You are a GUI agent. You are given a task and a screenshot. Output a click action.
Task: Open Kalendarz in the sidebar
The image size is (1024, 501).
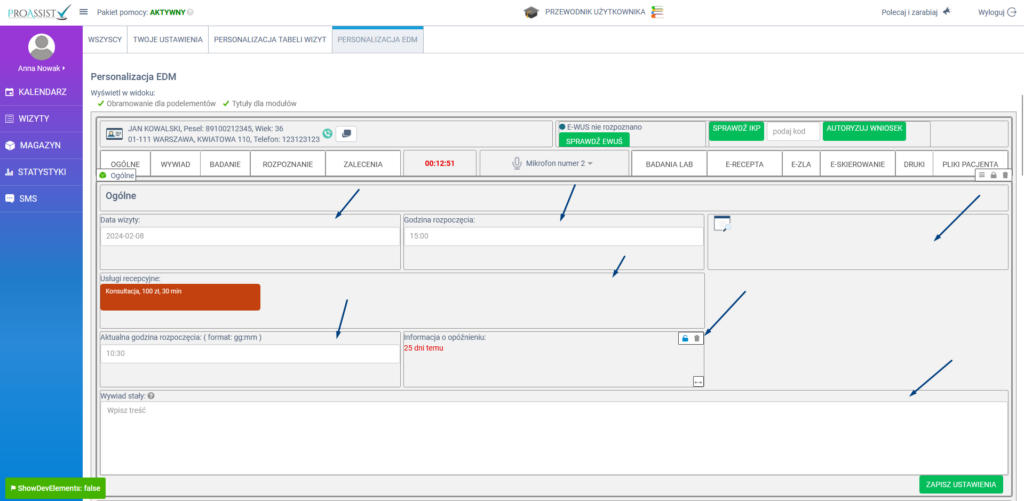pyautogui.click(x=41, y=92)
